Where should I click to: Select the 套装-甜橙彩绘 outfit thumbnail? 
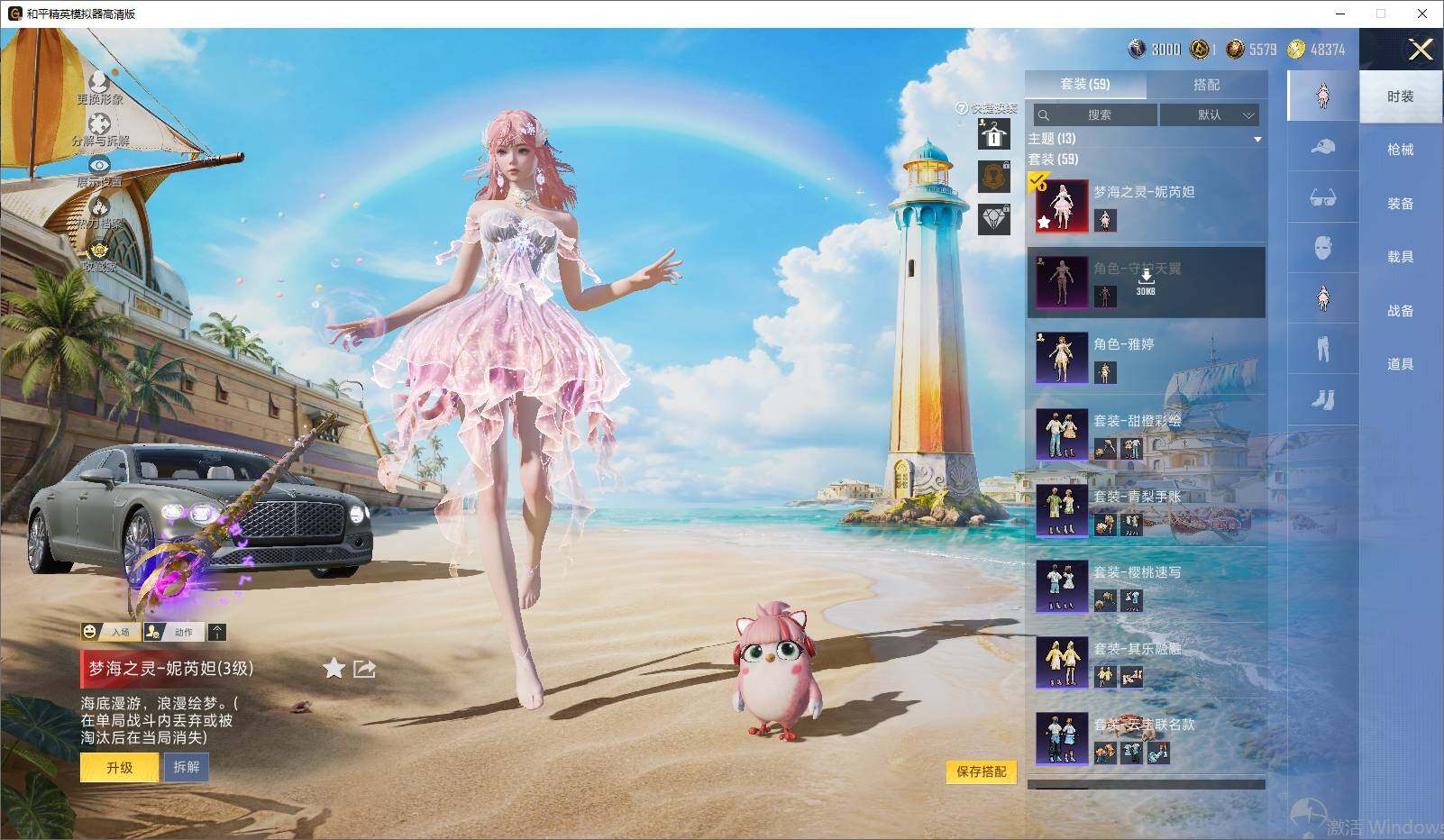pyautogui.click(x=1061, y=434)
